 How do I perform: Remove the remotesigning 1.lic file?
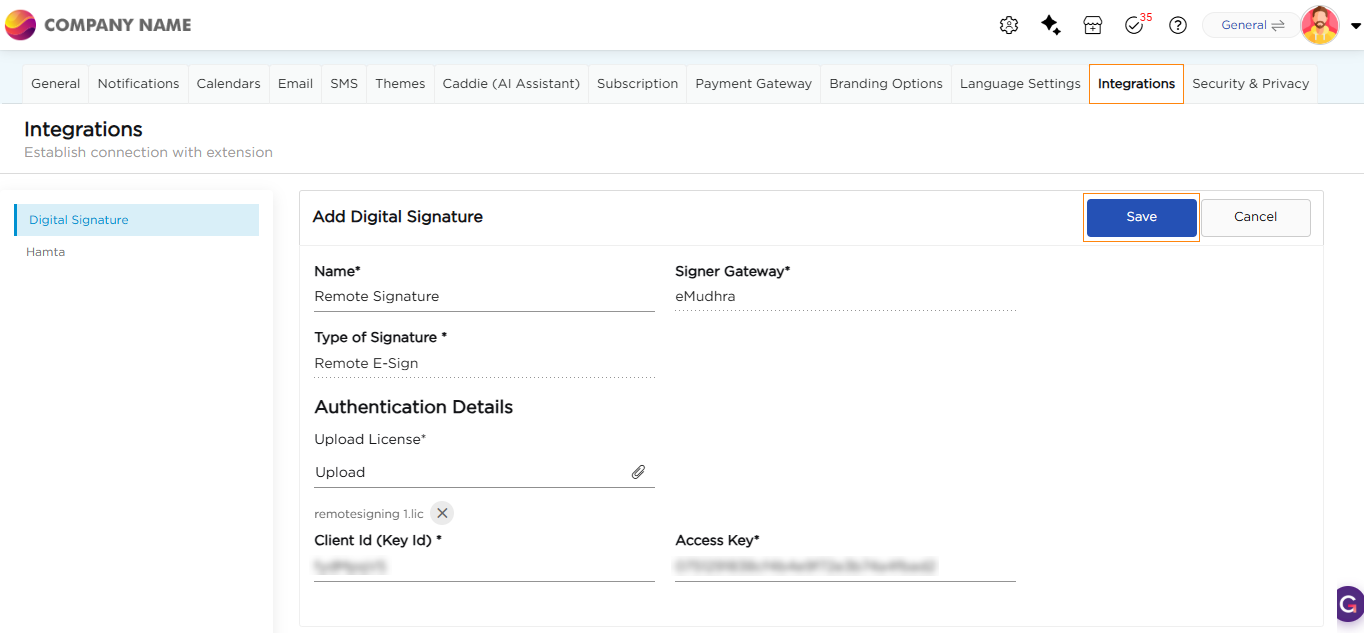click(442, 513)
